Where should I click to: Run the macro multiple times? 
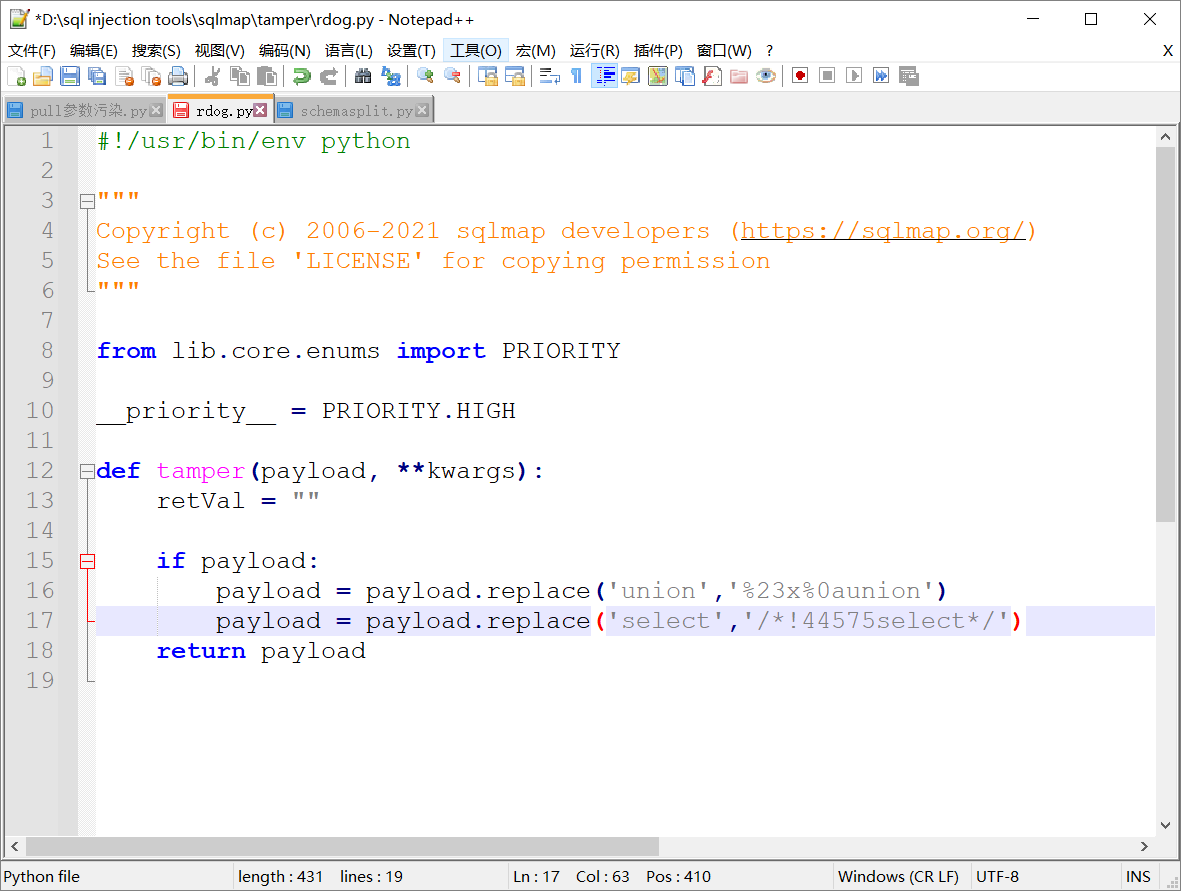click(x=882, y=76)
